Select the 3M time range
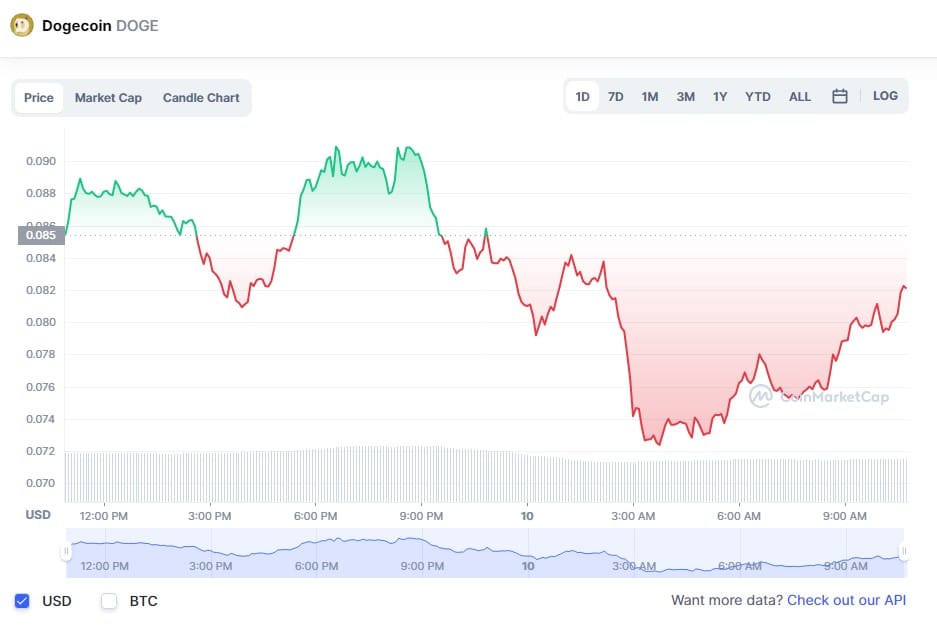Image resolution: width=937 pixels, height=630 pixels. (x=685, y=96)
